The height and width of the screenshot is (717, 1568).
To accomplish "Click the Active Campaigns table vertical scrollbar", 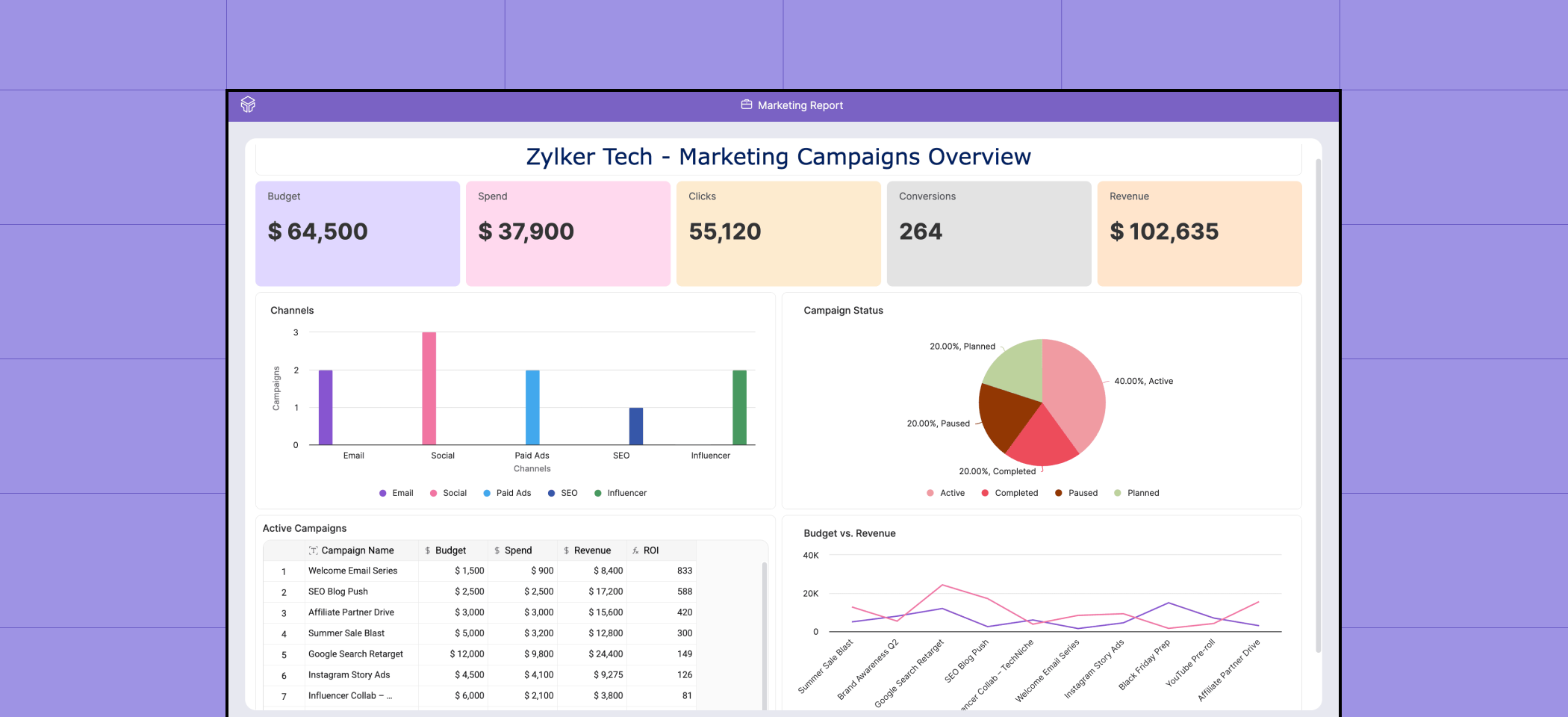I will click(x=765, y=635).
